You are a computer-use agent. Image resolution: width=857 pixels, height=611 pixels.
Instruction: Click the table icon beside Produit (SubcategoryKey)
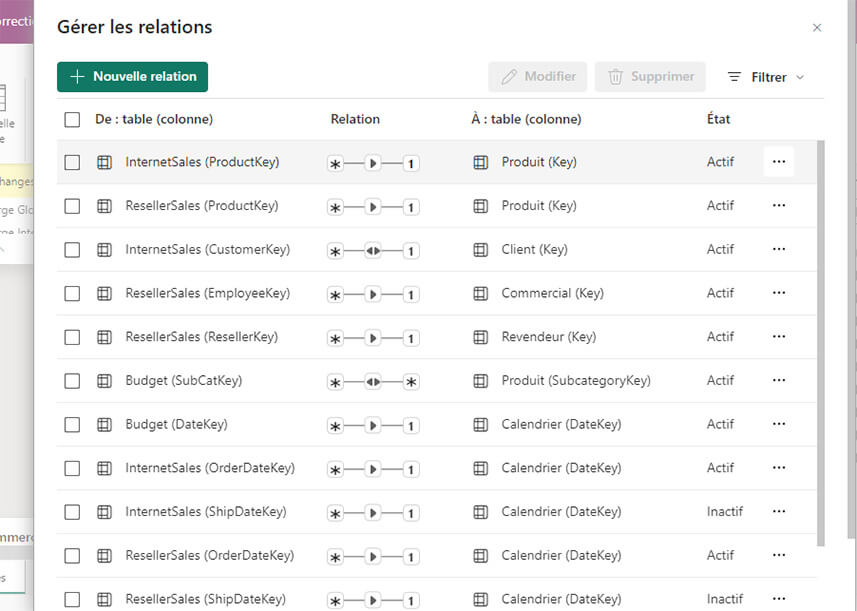pyautogui.click(x=480, y=381)
